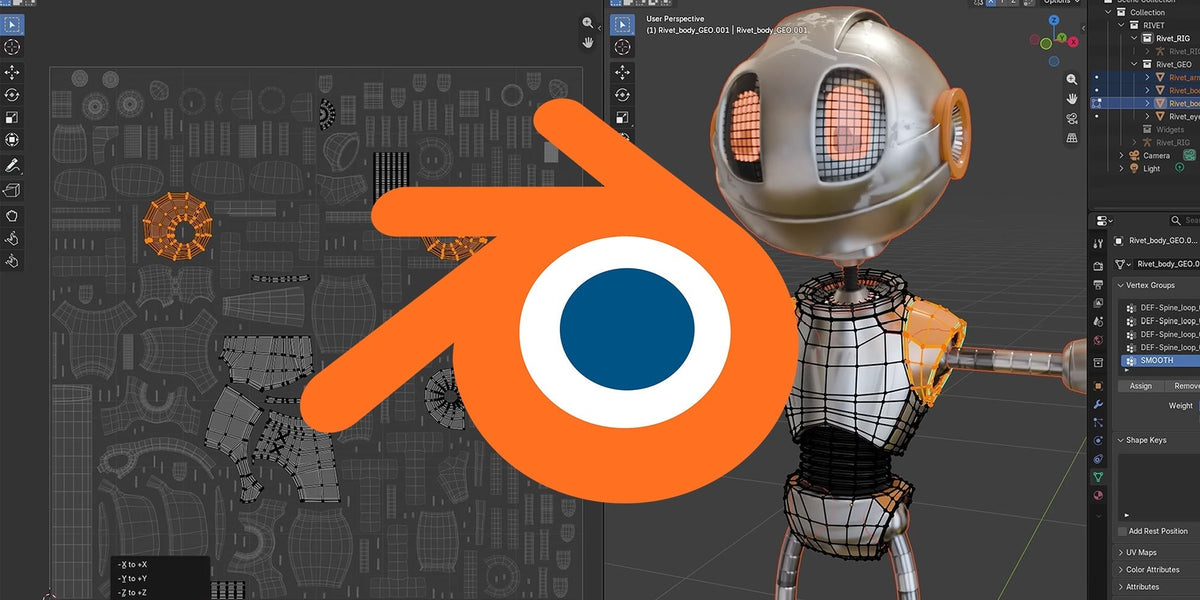
Task: Click the Assign button
Action: coord(1141,386)
